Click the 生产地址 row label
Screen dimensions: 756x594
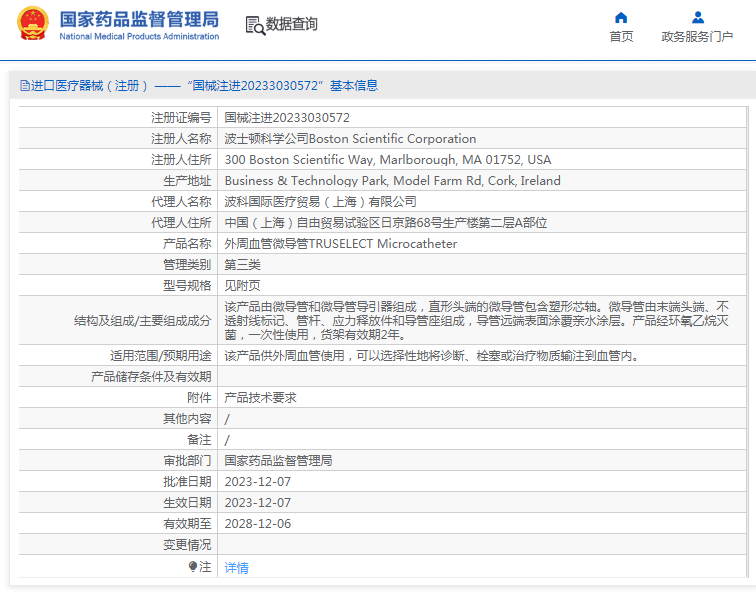[x=187, y=181]
